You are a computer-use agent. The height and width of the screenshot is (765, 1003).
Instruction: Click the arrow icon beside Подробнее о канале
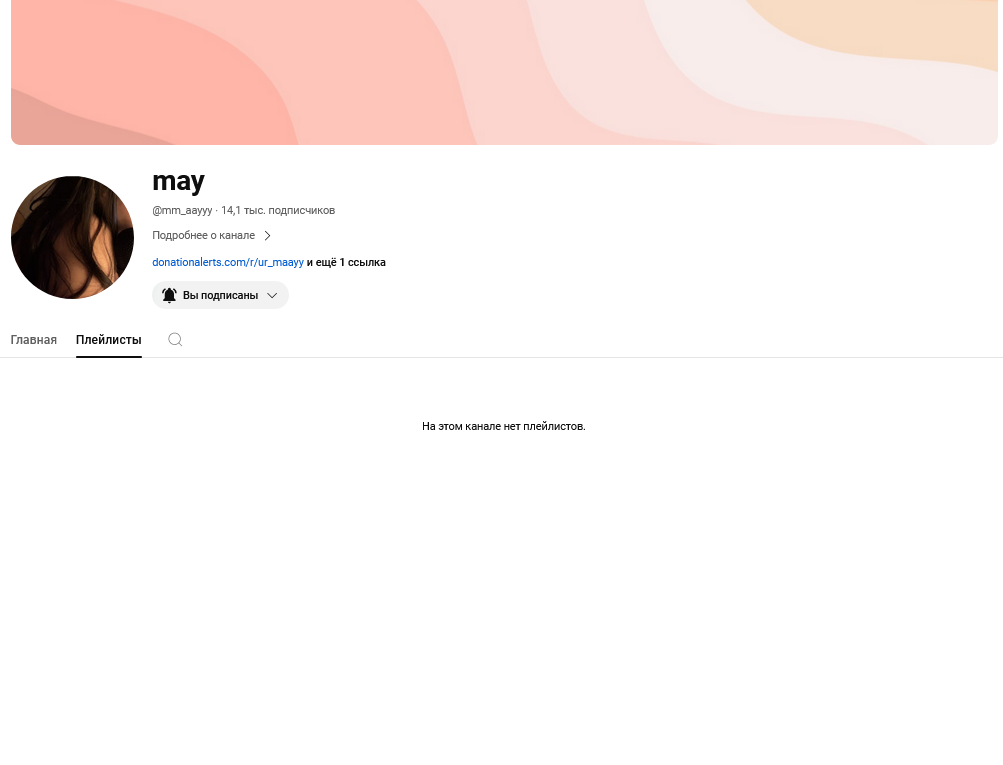(267, 235)
